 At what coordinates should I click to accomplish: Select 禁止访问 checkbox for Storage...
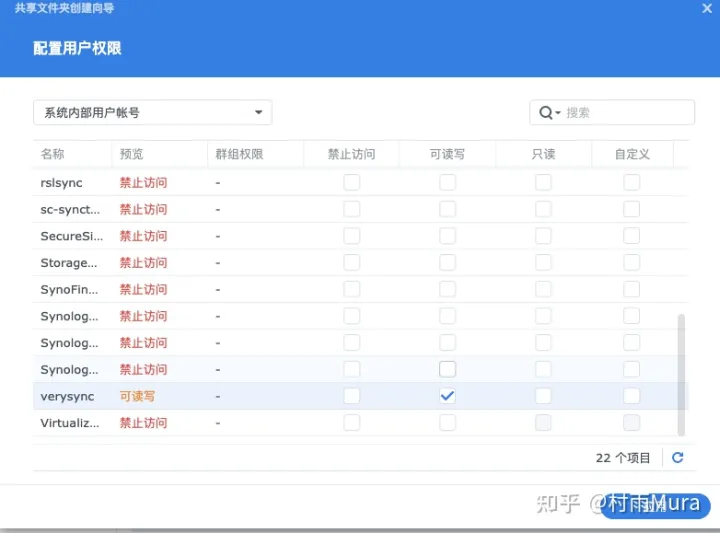[352, 262]
